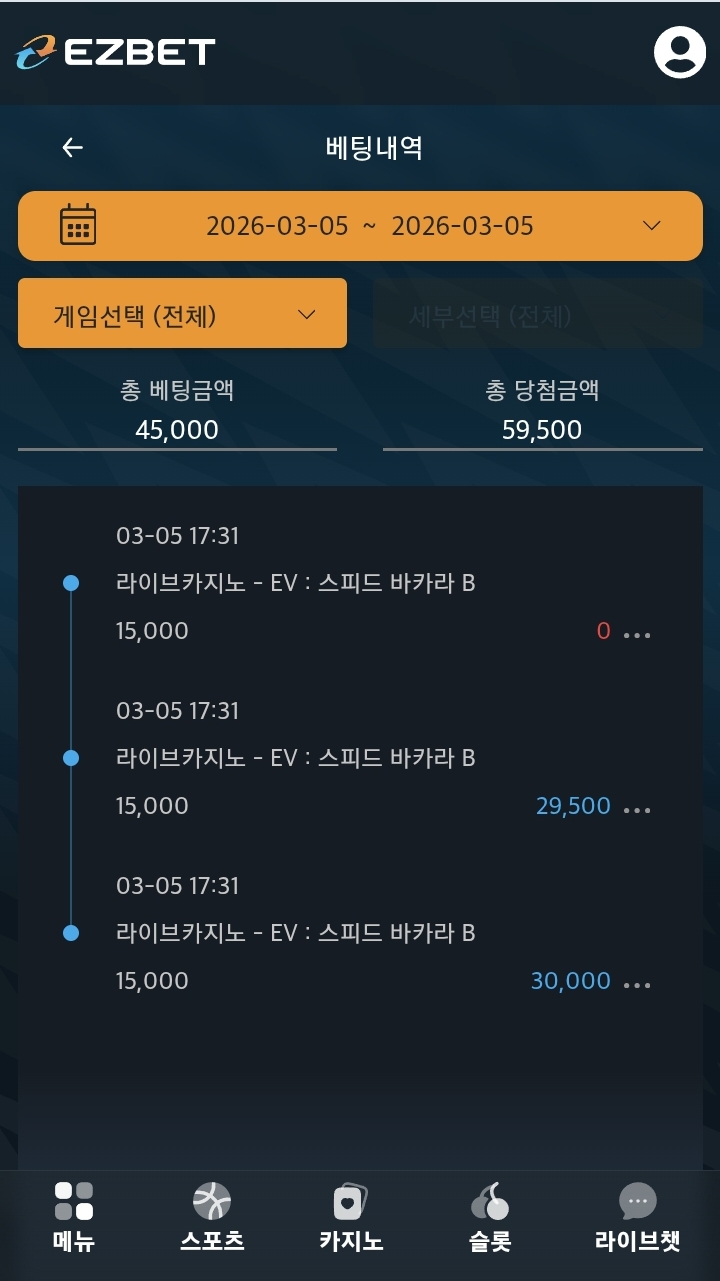This screenshot has width=720, height=1281.
Task: Open more options for the 29,500 bet
Action: [x=637, y=809]
